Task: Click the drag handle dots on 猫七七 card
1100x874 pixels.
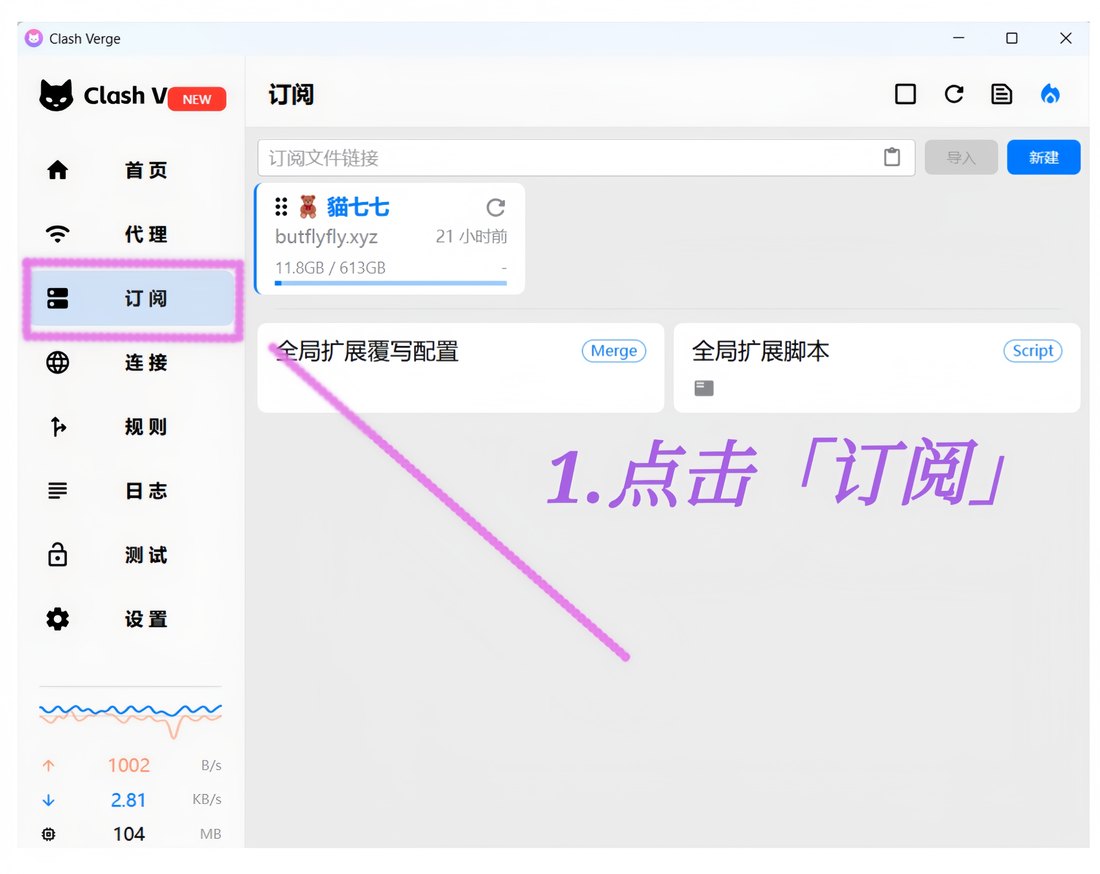Action: [281, 206]
